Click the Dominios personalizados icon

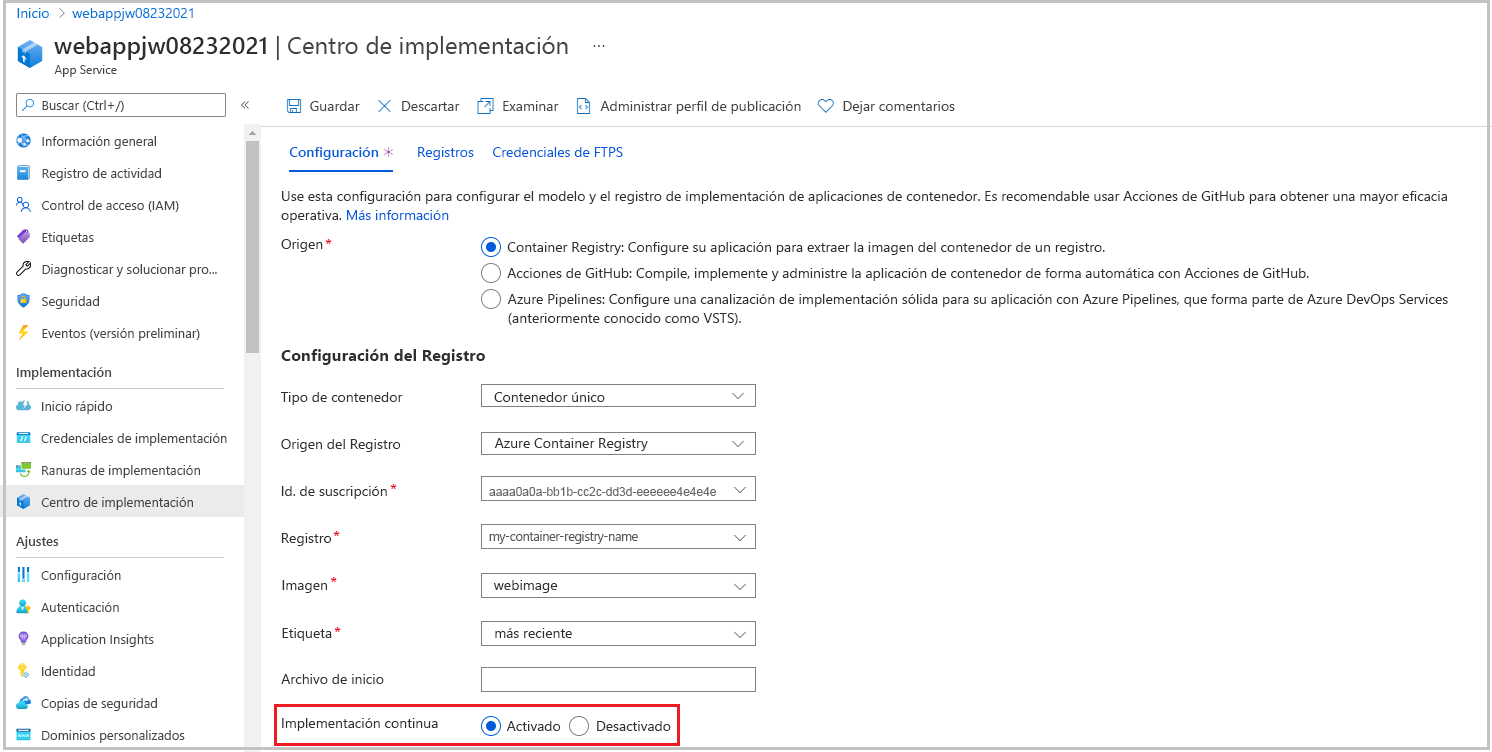pos(24,735)
